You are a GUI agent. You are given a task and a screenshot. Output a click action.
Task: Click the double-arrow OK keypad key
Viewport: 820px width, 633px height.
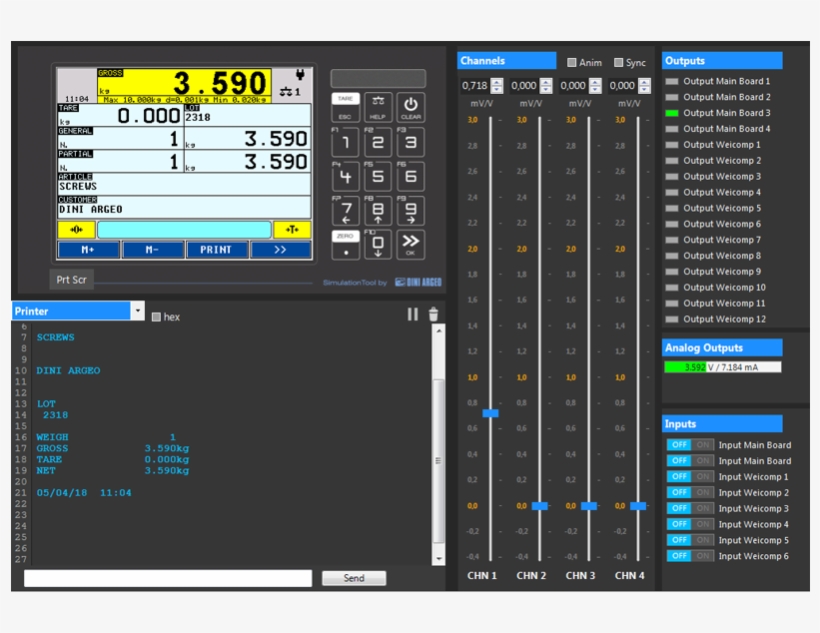click(411, 245)
